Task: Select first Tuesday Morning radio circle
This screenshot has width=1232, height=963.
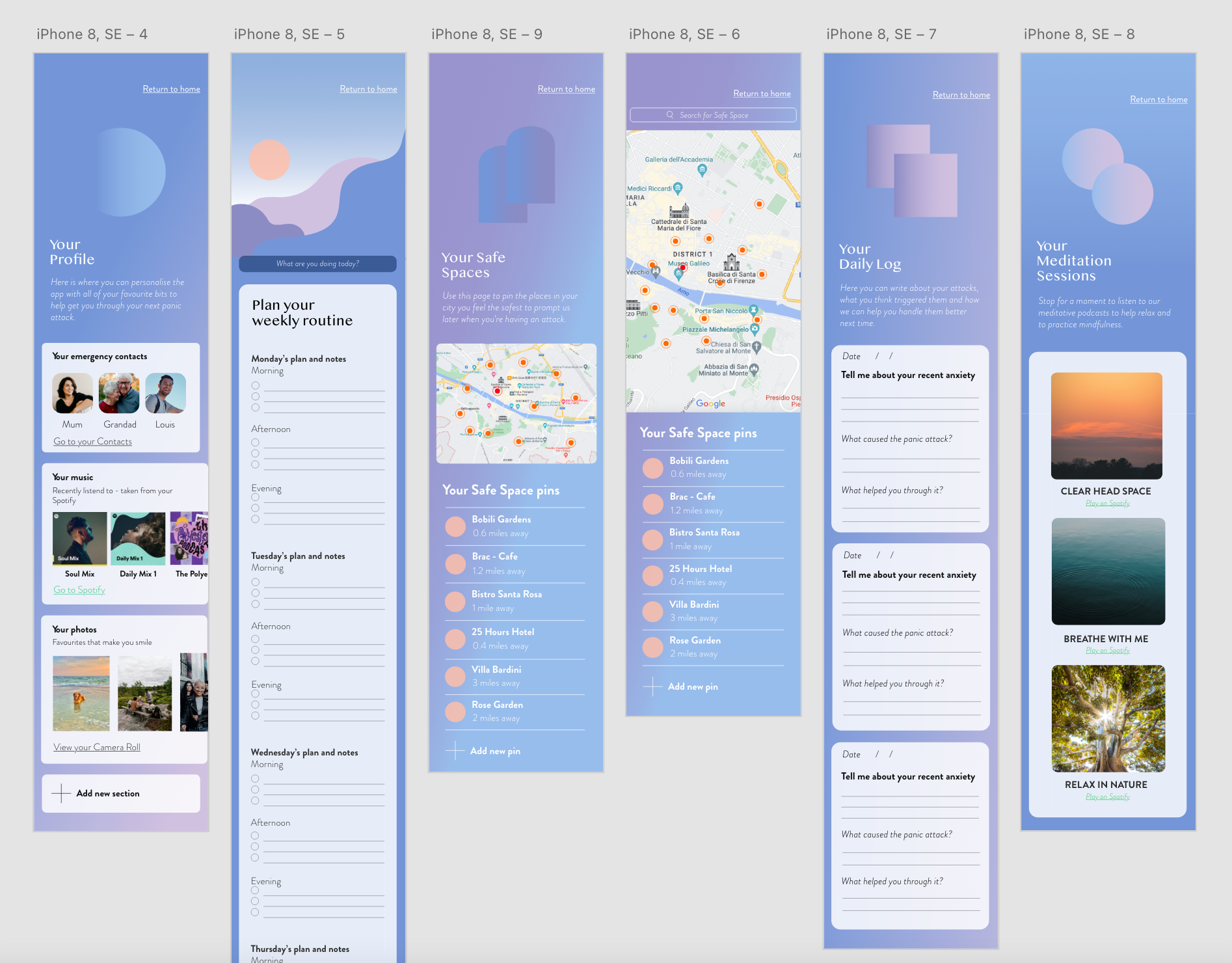Action: tap(256, 583)
